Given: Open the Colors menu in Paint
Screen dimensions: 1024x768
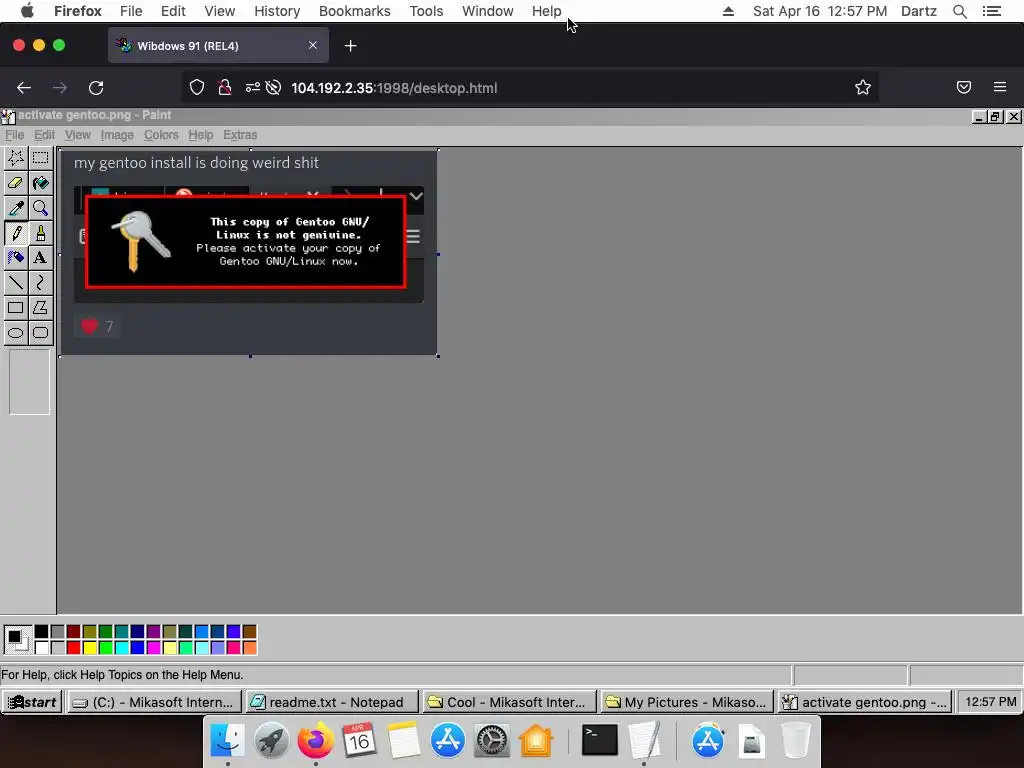Looking at the screenshot, I should 161,135.
